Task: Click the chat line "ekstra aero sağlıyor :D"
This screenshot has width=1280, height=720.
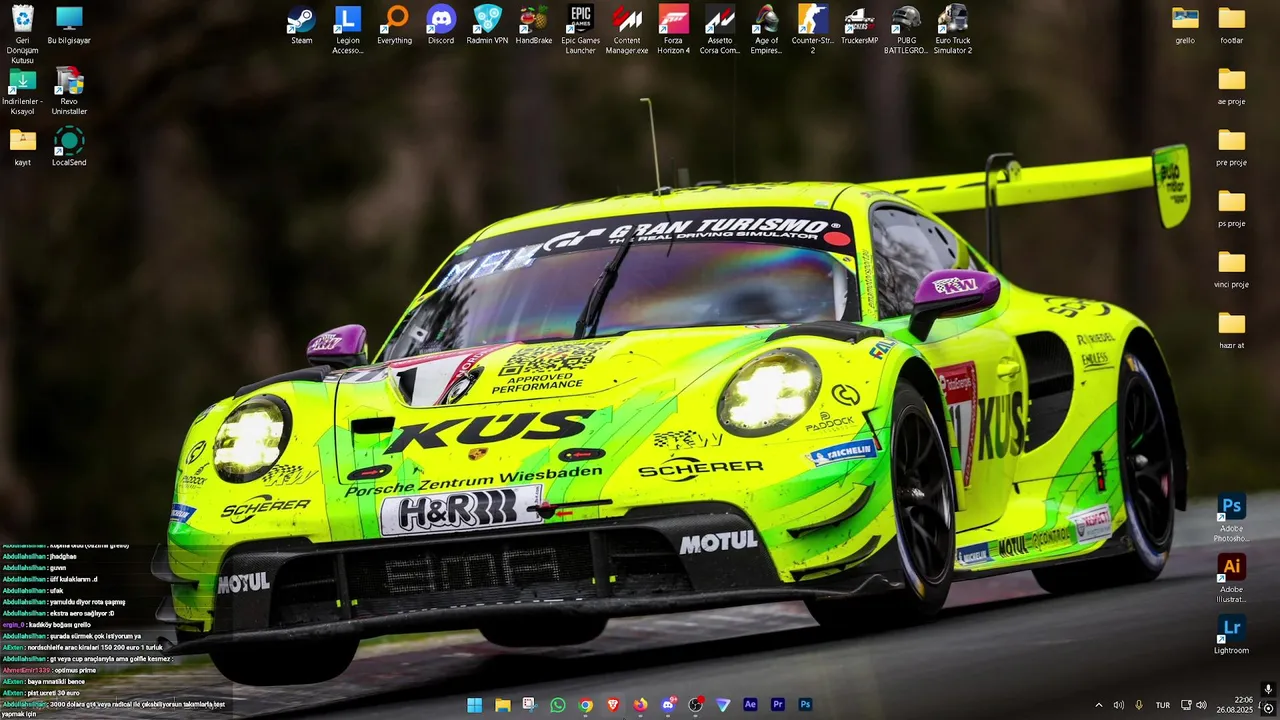Action: tap(82, 613)
